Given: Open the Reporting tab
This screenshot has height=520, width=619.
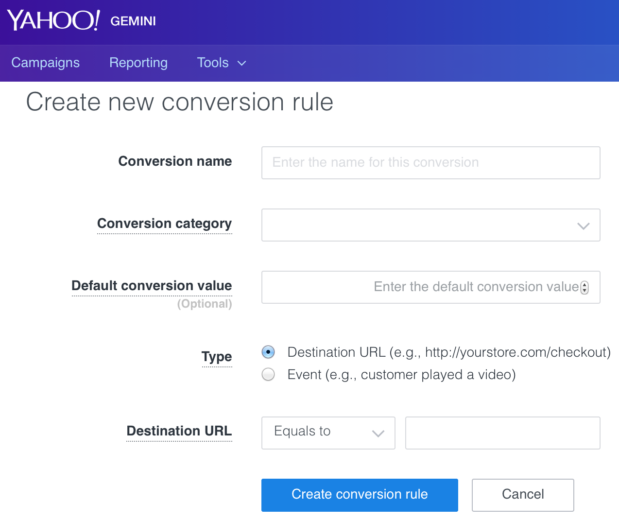Looking at the screenshot, I should [x=138, y=63].
